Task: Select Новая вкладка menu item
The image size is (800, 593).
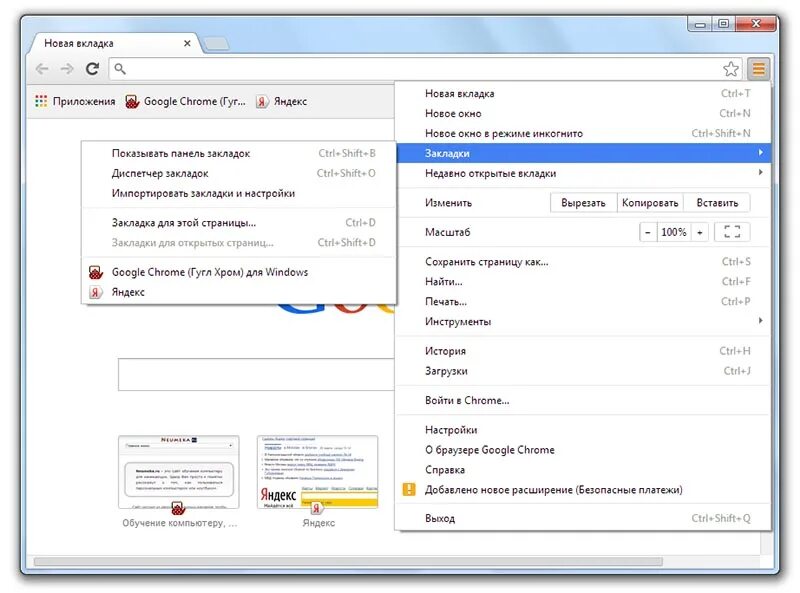Action: tap(583, 93)
